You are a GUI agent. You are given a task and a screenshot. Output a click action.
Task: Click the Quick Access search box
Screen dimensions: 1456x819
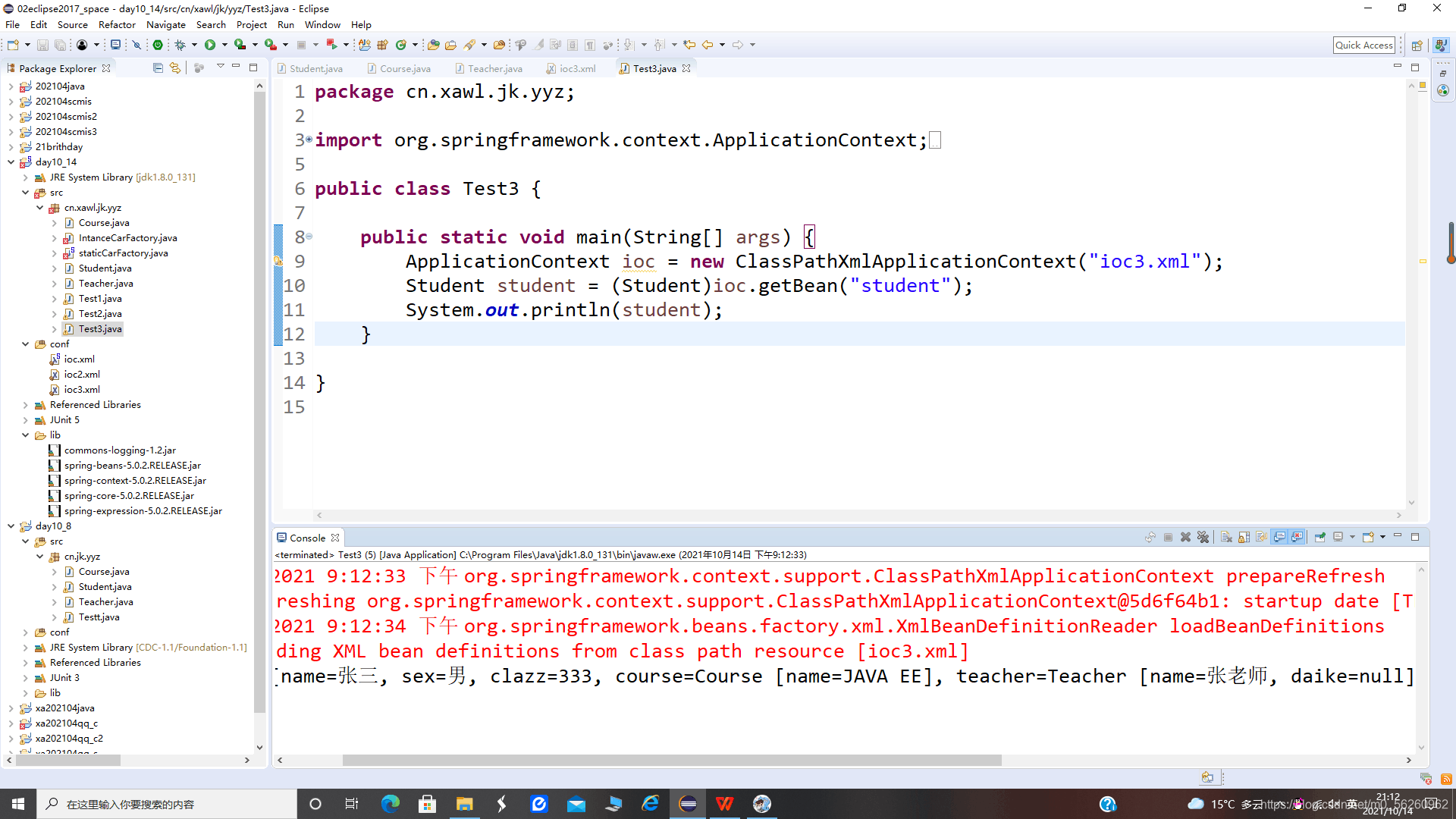pyautogui.click(x=1363, y=45)
